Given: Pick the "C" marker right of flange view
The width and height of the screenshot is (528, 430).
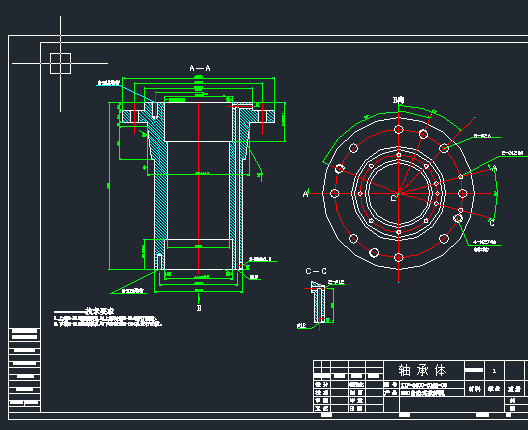Looking at the screenshot, I should 492,223.
